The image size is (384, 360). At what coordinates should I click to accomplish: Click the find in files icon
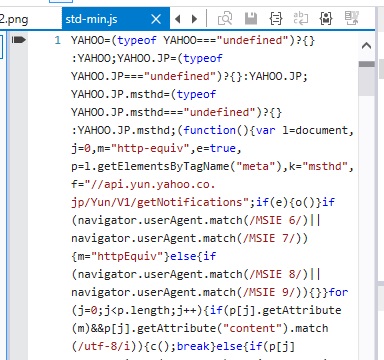click(225, 19)
